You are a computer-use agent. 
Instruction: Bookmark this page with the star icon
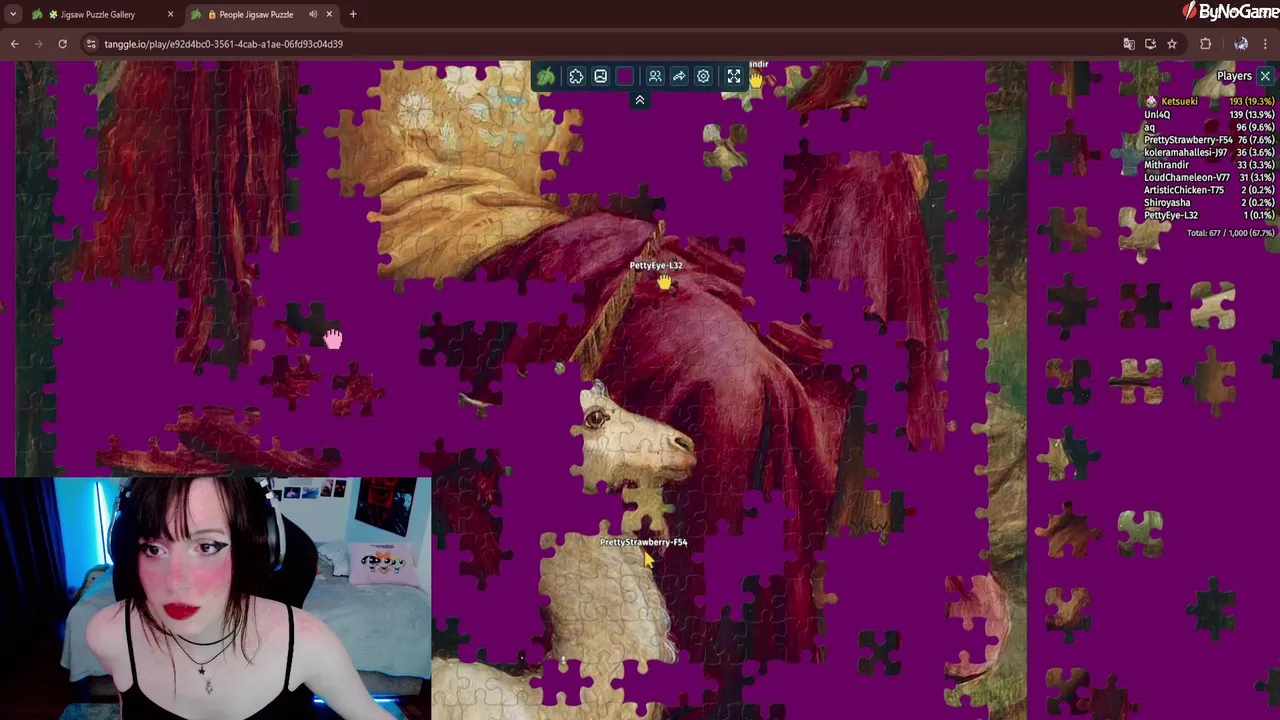tap(1172, 44)
